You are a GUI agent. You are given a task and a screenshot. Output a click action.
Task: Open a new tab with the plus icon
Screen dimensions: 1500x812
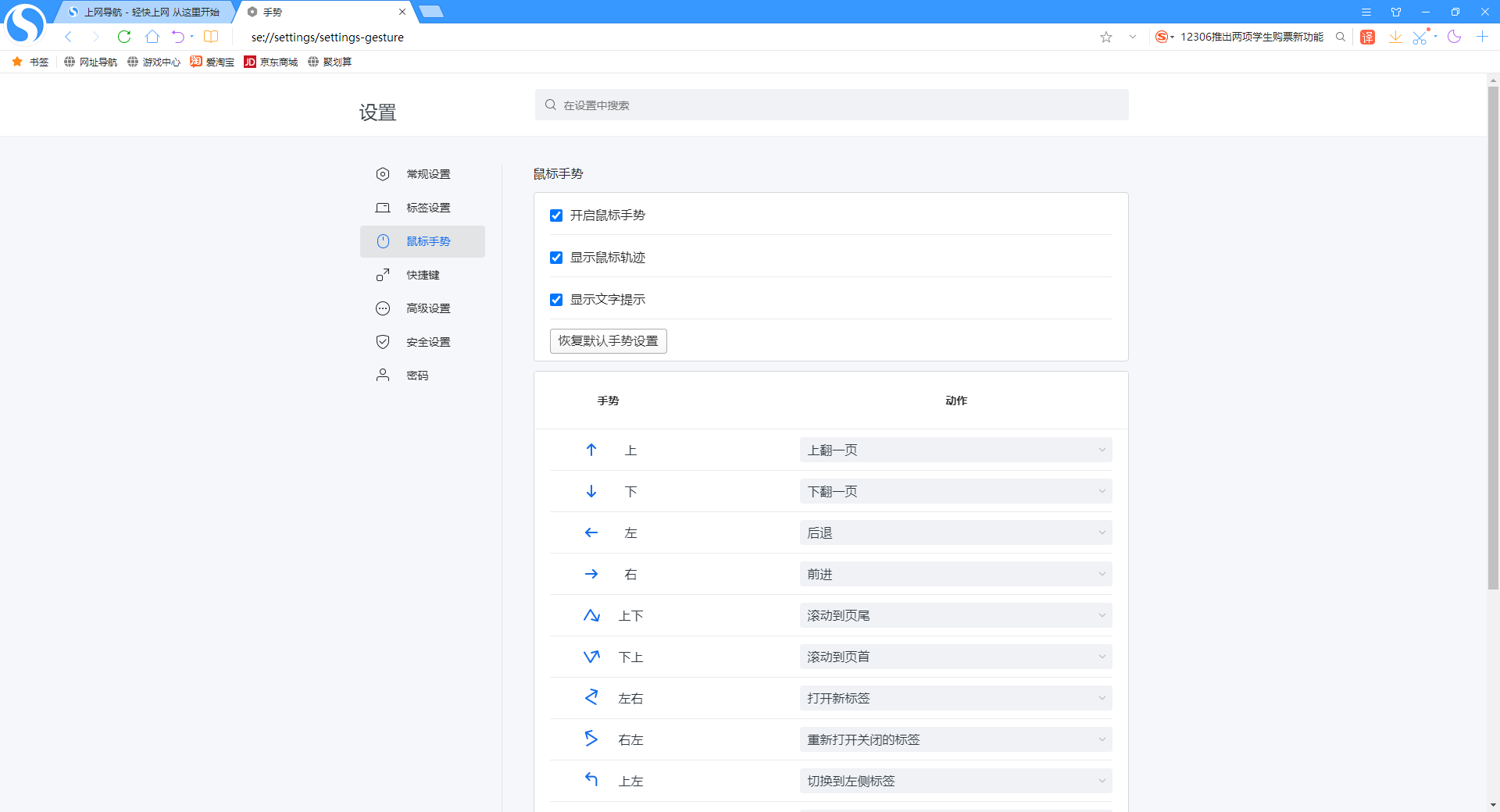(x=1482, y=37)
